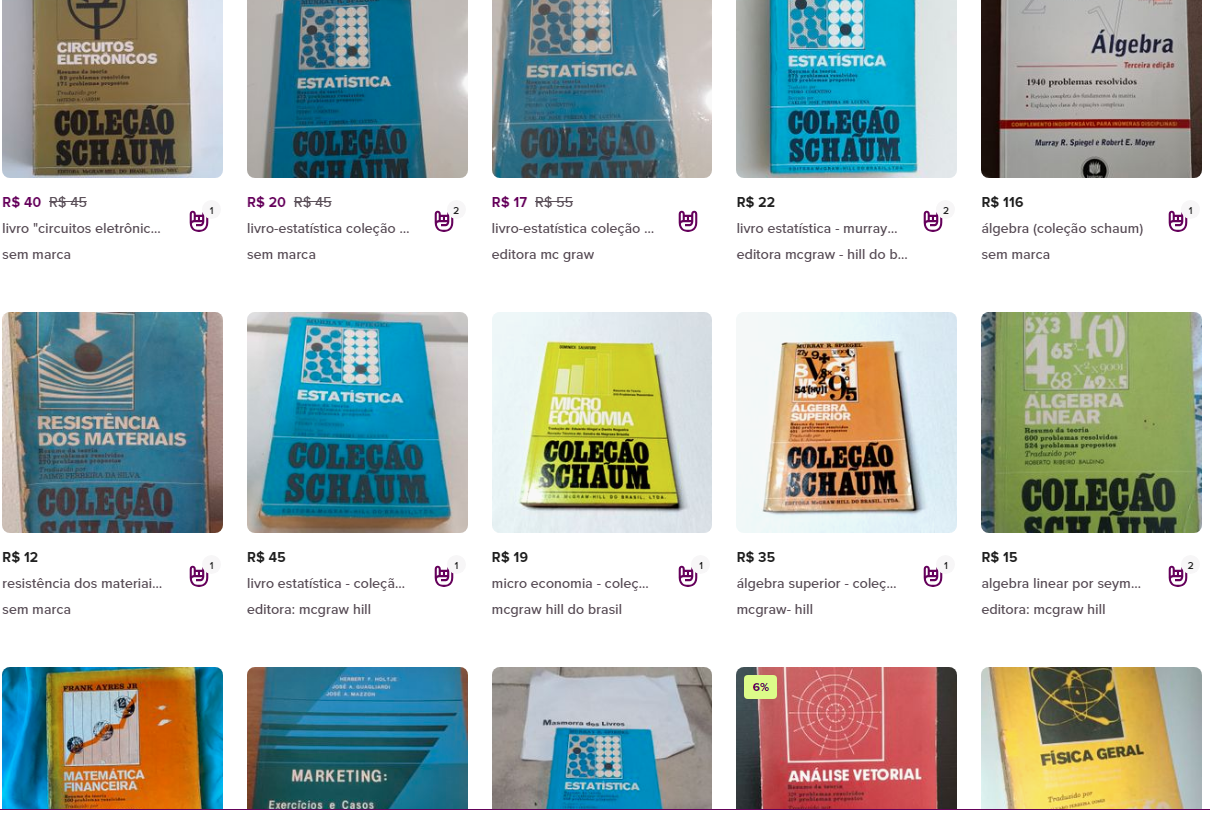Open the Física Geral book photo
1210x815 pixels.
1091,738
